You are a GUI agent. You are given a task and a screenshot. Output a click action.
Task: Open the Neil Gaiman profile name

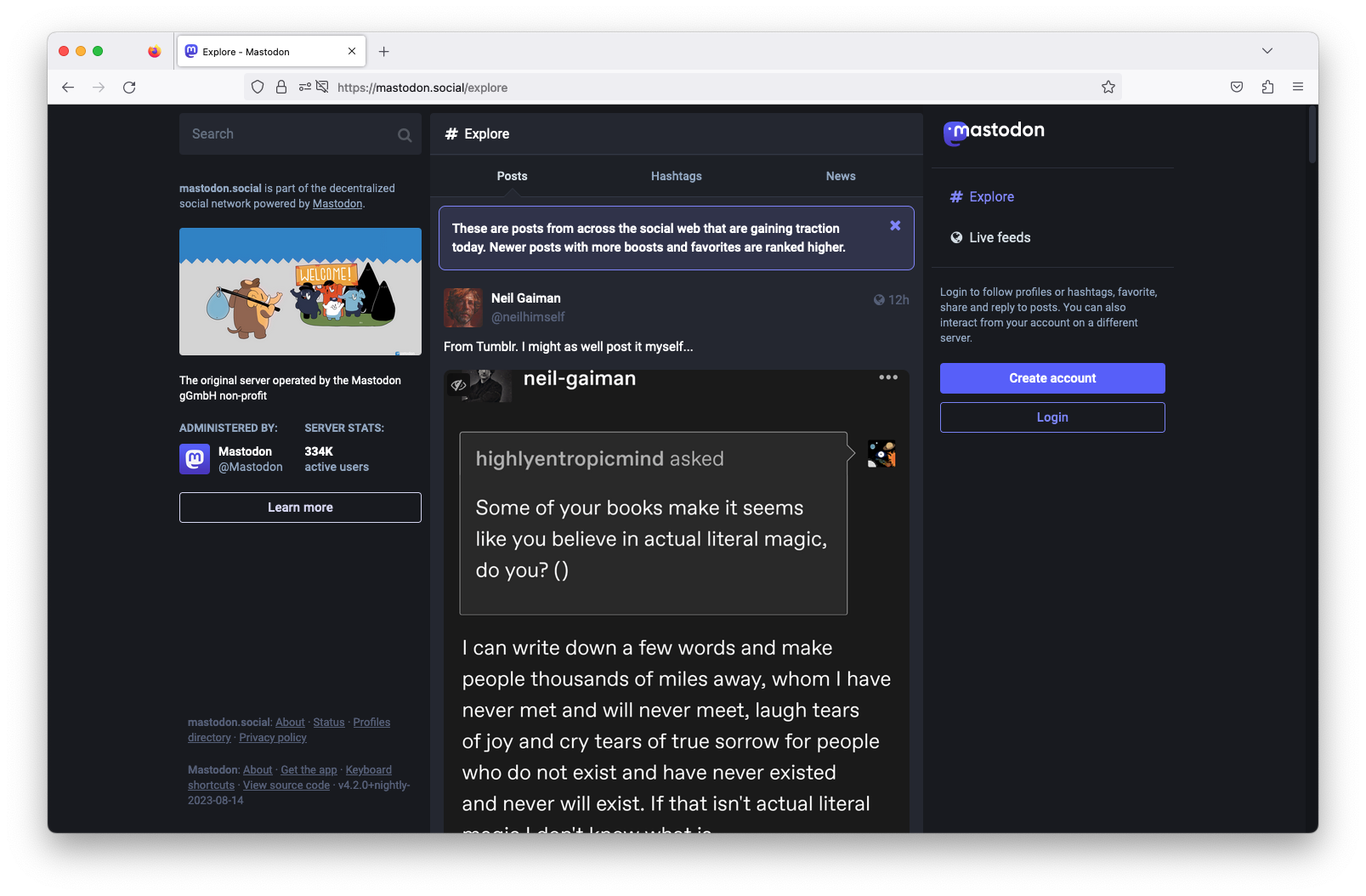click(x=526, y=298)
